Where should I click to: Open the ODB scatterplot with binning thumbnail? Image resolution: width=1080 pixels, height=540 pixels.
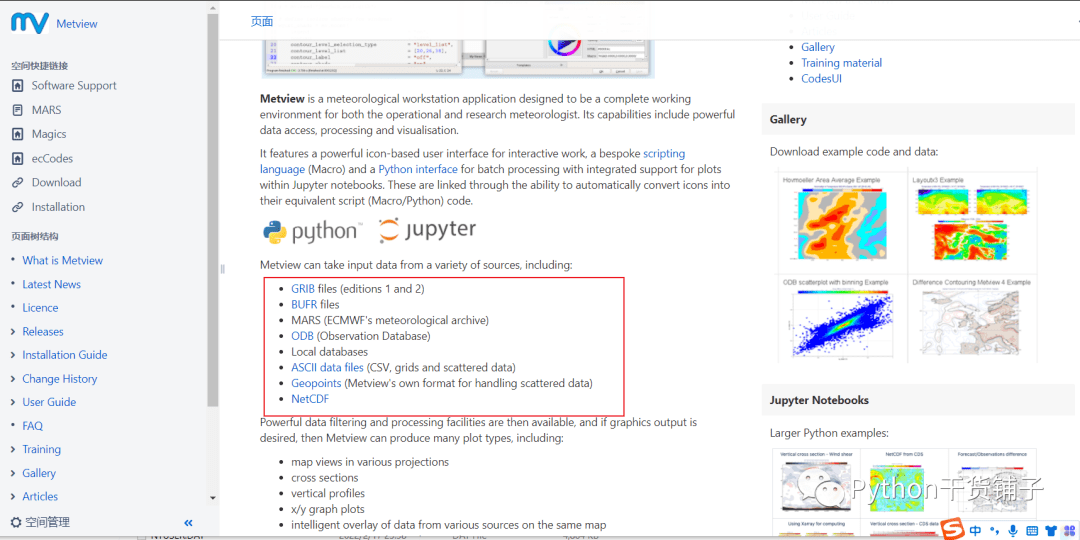842,321
